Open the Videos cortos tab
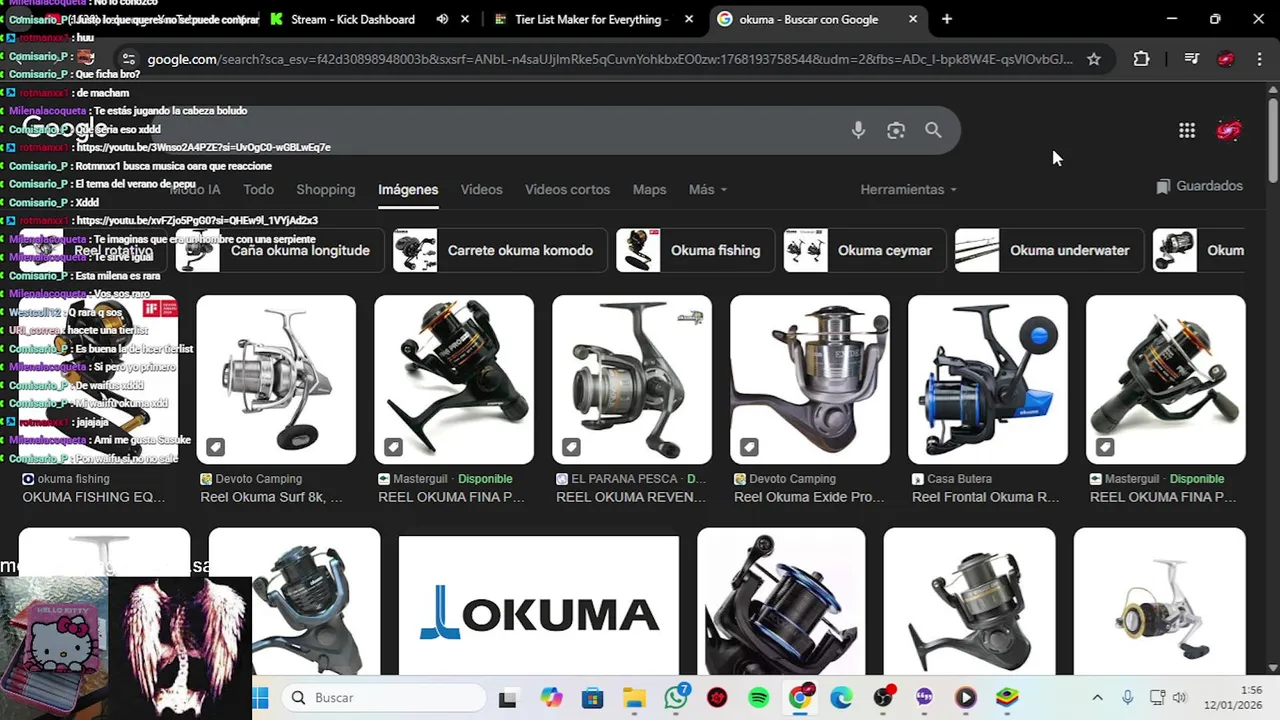 point(567,190)
